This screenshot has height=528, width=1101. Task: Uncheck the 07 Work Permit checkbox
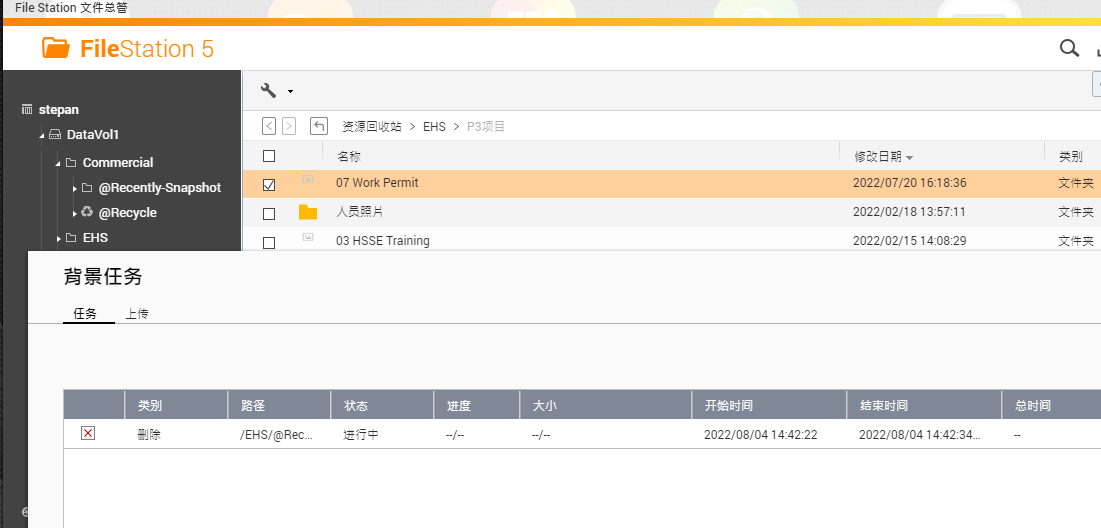[269, 185]
